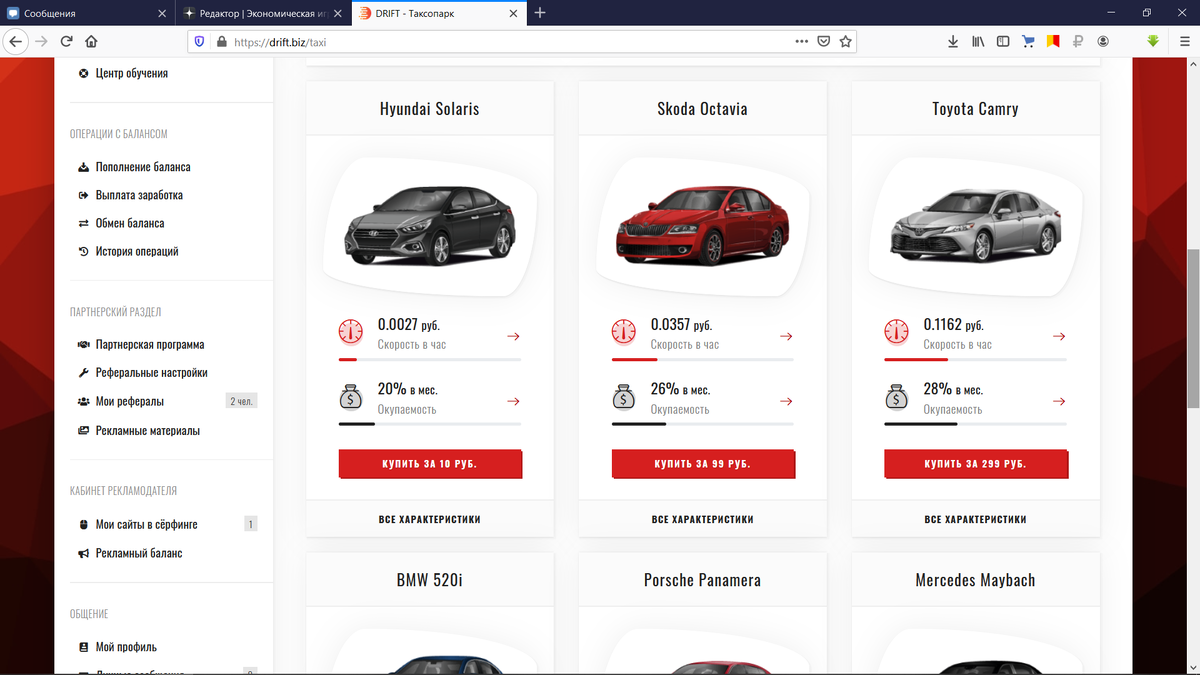Open the green download arrow extension

[1153, 42]
